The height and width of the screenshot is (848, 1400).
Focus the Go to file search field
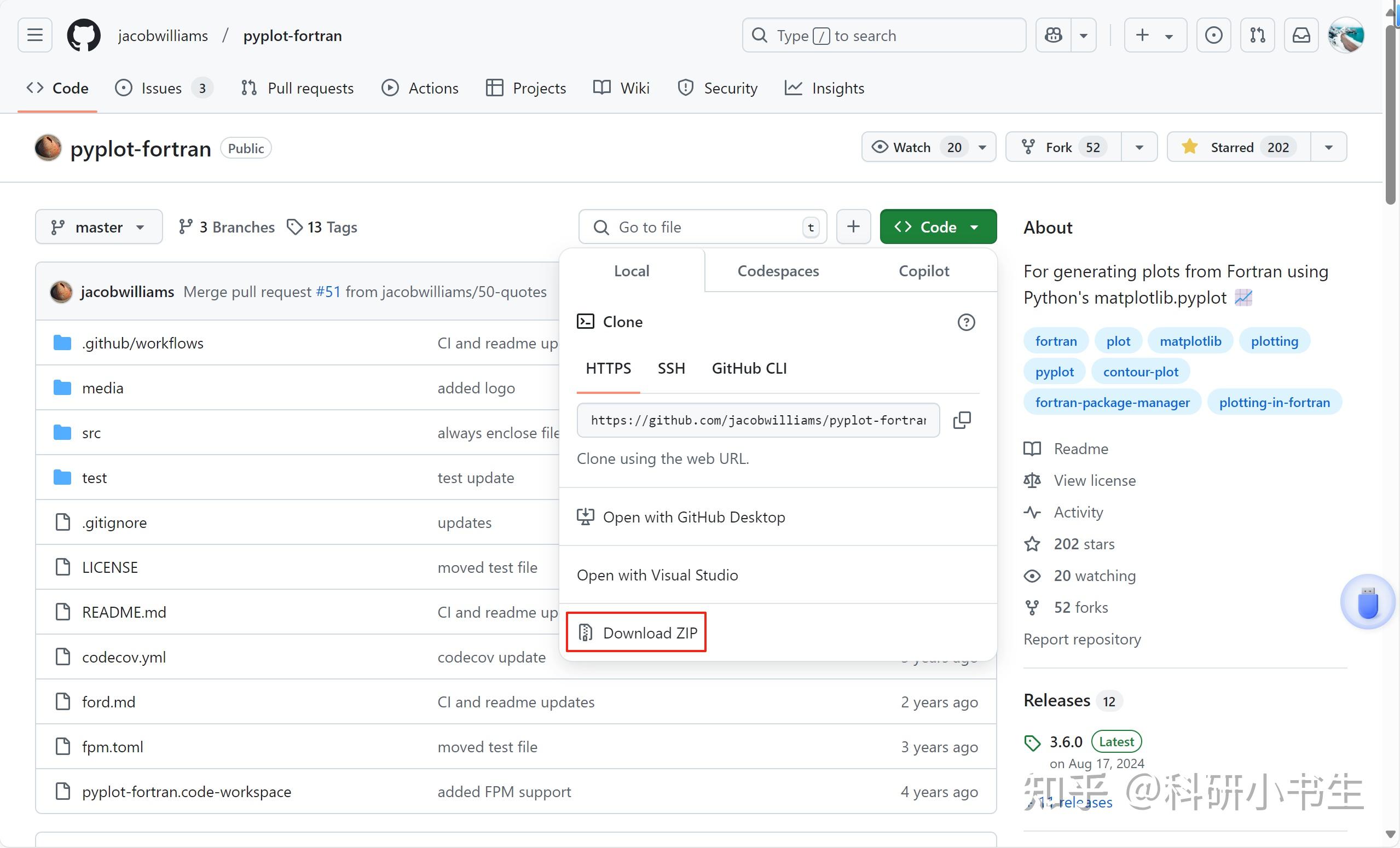tap(702, 226)
